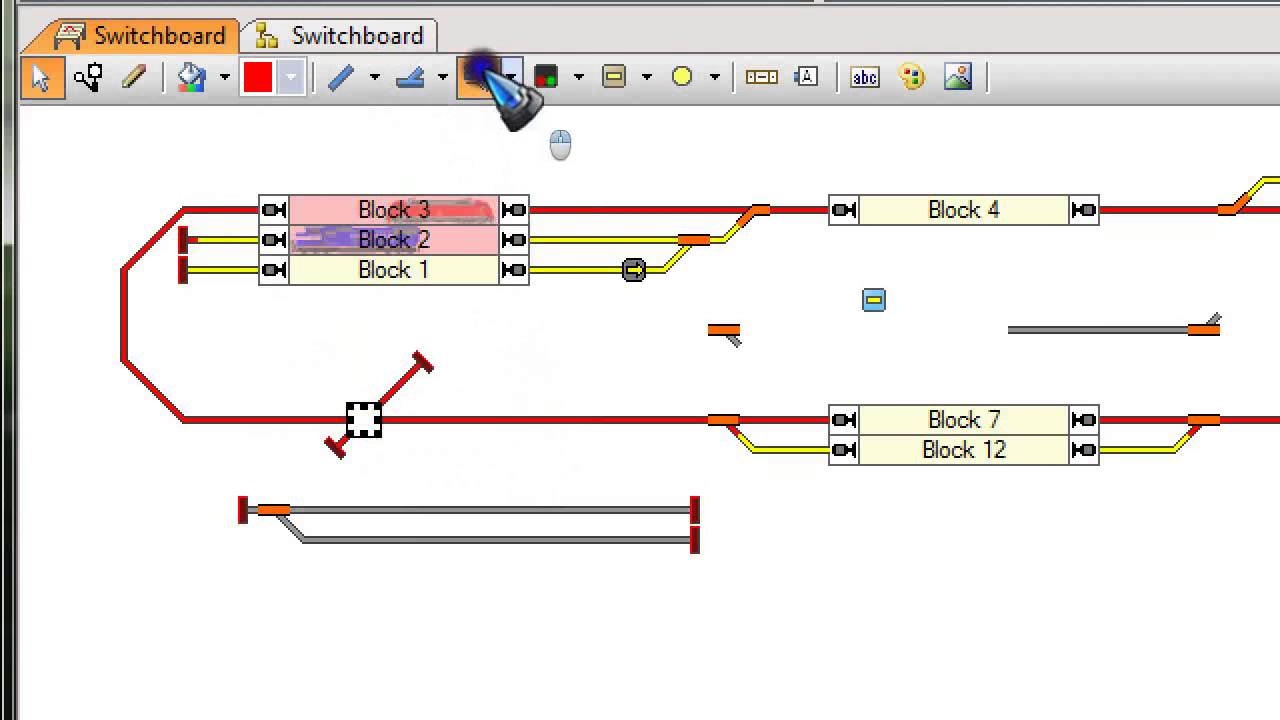
Task: Select the blue indicator symbol on canvas
Action: click(x=874, y=300)
